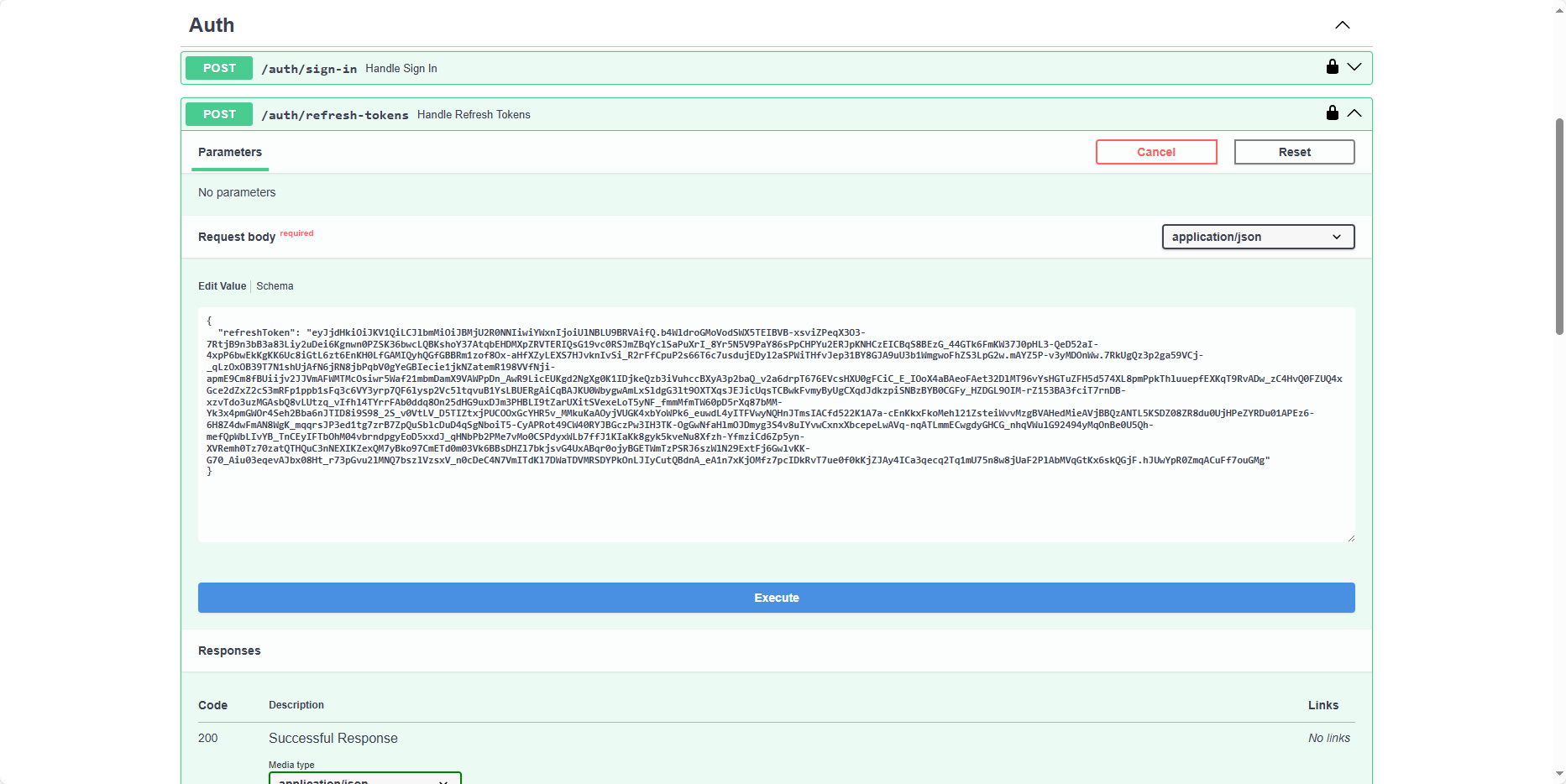Click the /auth/refresh-tokens path link
1566x784 pixels.
(x=334, y=115)
